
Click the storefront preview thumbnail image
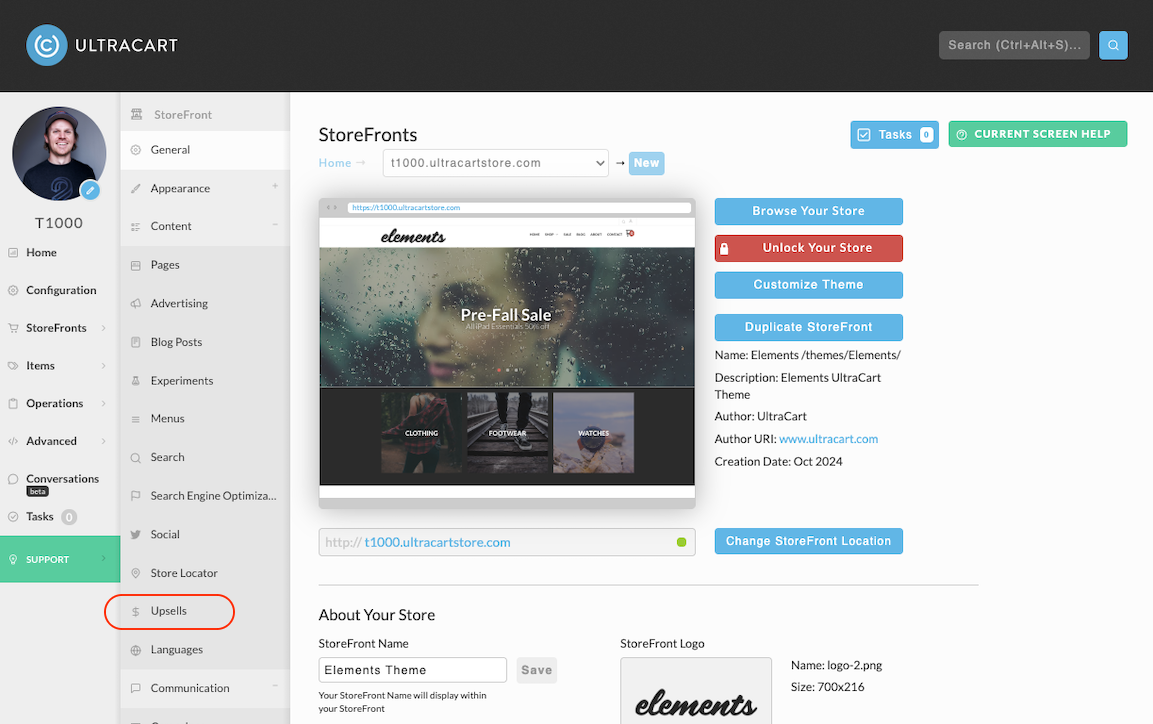[x=507, y=354]
